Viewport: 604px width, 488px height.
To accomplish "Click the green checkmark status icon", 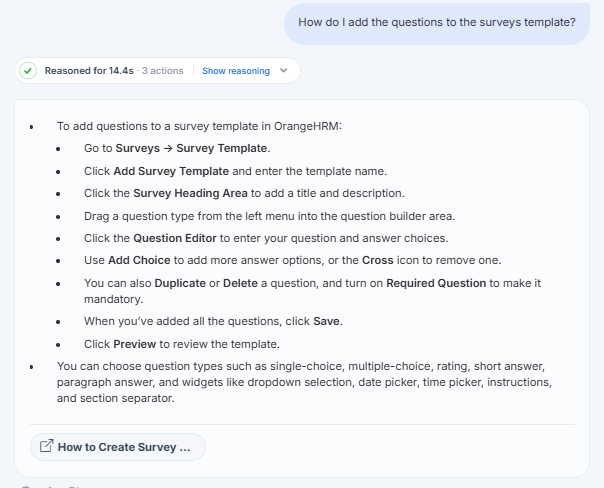I will click(x=28, y=71).
